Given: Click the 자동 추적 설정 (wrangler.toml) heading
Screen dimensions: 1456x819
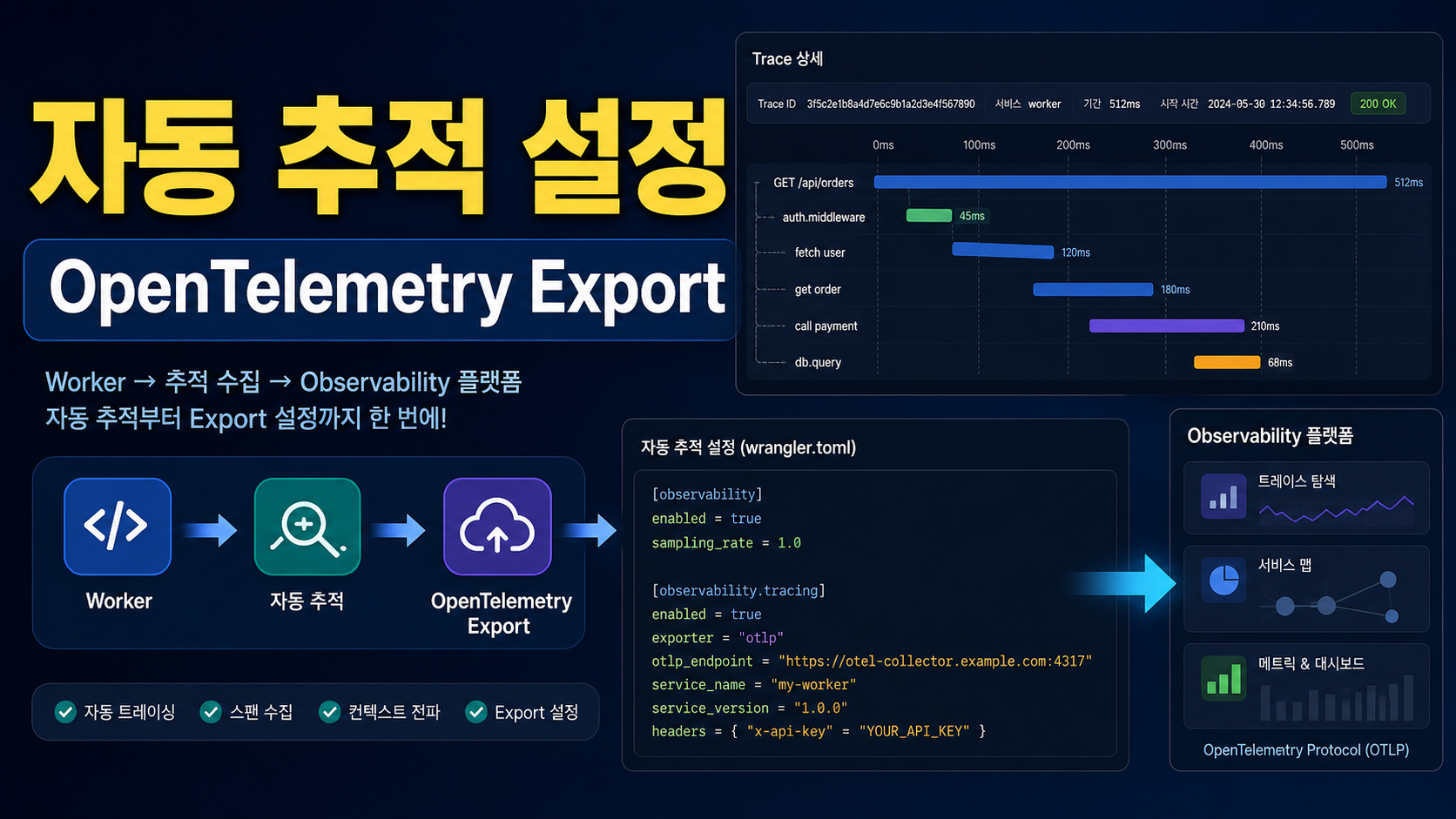Looking at the screenshot, I should coord(748,447).
